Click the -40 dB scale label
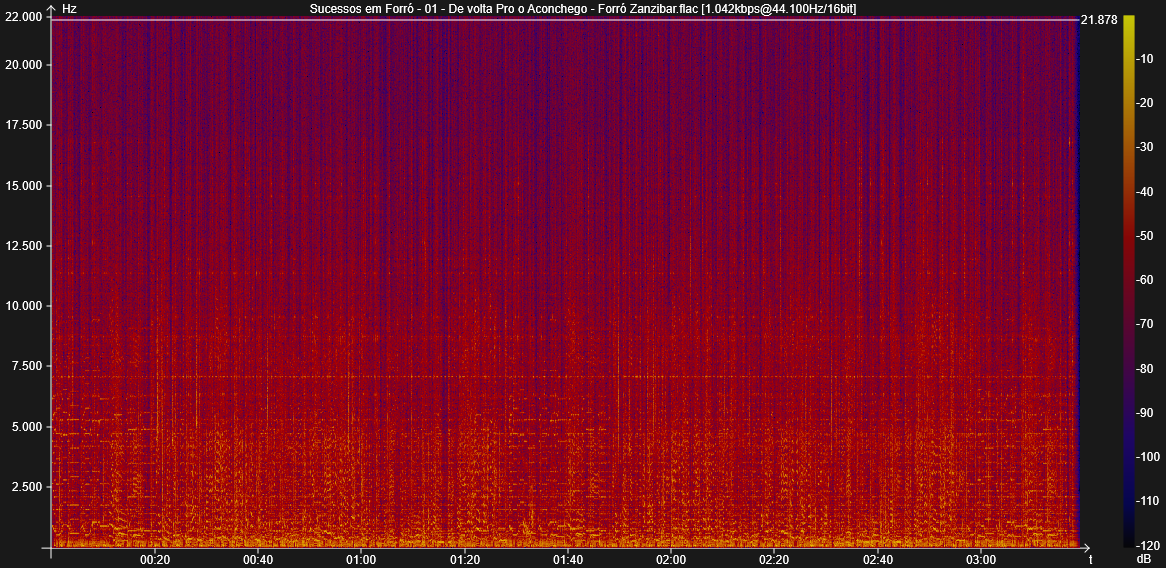The width and height of the screenshot is (1166, 568). (x=1145, y=192)
